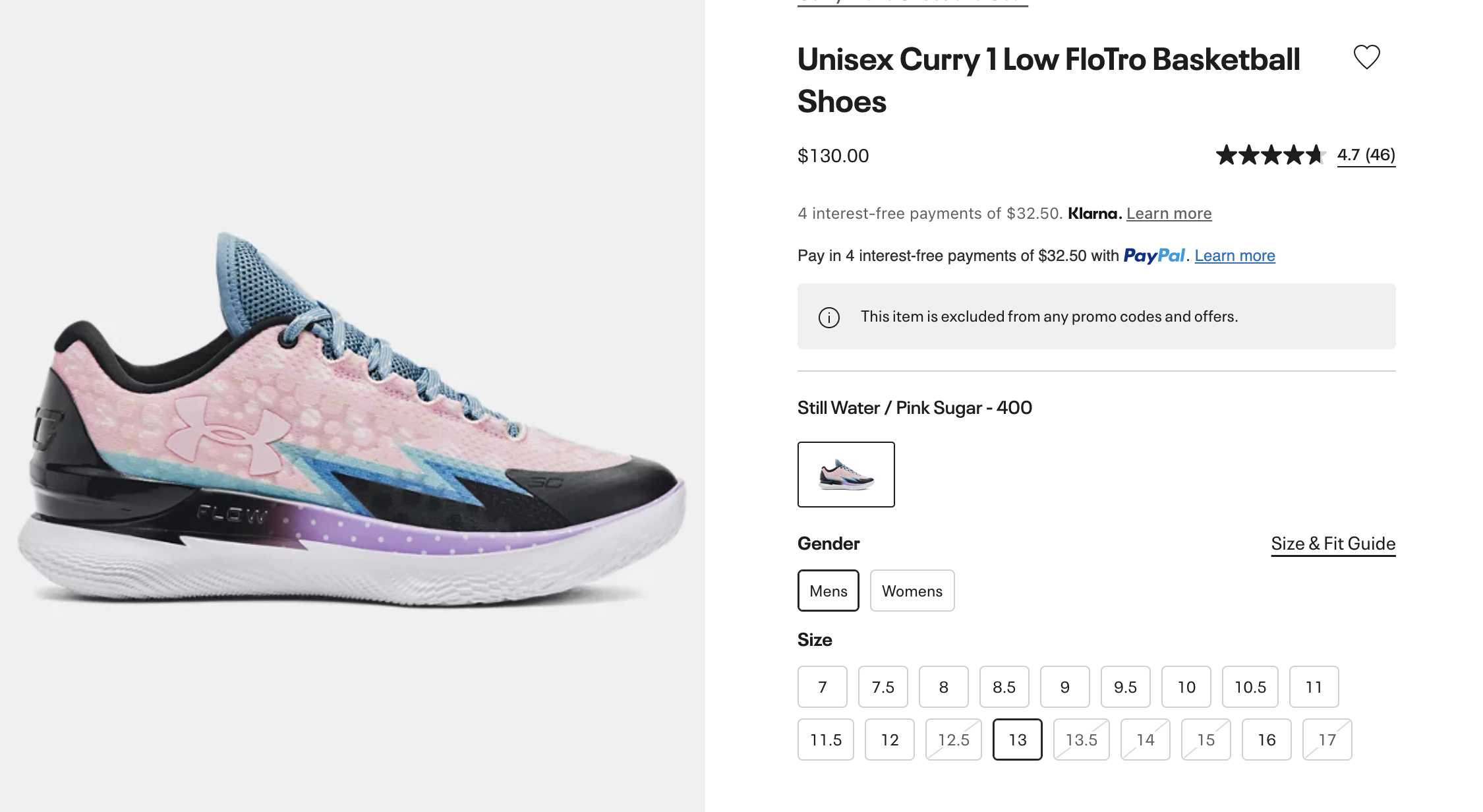Open PayPal Learn more link
Screen dimensions: 1483x812
pos(1235,256)
